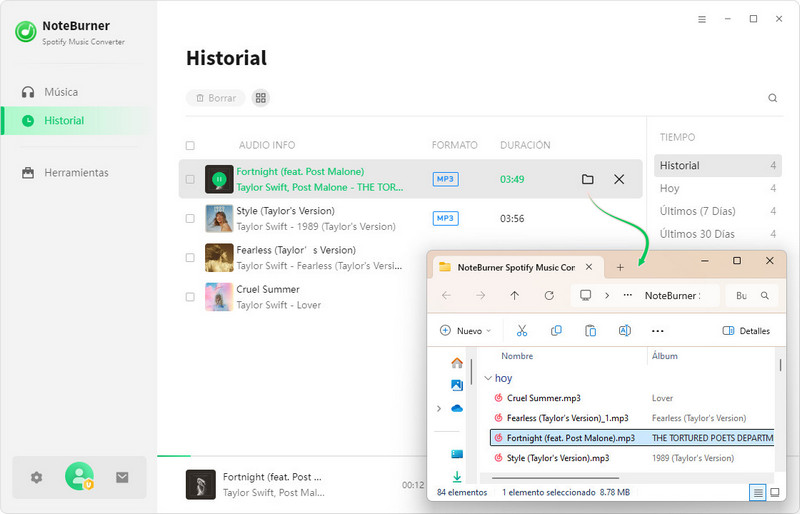This screenshot has height=514, width=800.
Task: Open settings gear in NoteBurner sidebar
Action: tap(36, 477)
